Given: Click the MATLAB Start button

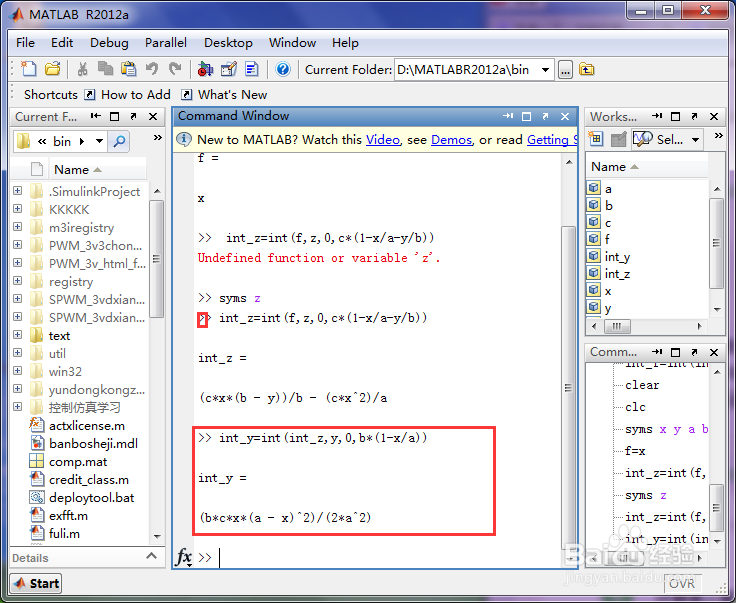Looking at the screenshot, I should 37,583.
